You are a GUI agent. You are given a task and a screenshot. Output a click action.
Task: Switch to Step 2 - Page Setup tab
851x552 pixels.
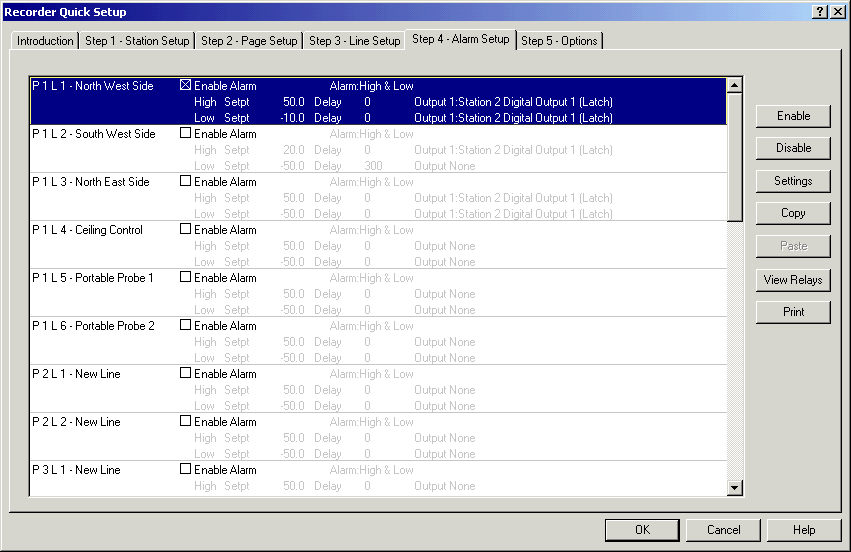(249, 41)
